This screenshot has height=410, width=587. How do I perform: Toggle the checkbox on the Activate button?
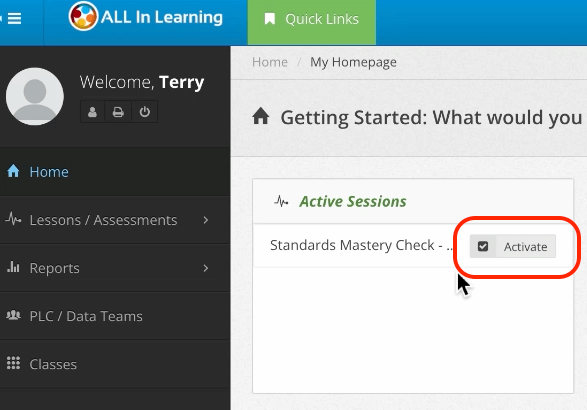tap(483, 246)
